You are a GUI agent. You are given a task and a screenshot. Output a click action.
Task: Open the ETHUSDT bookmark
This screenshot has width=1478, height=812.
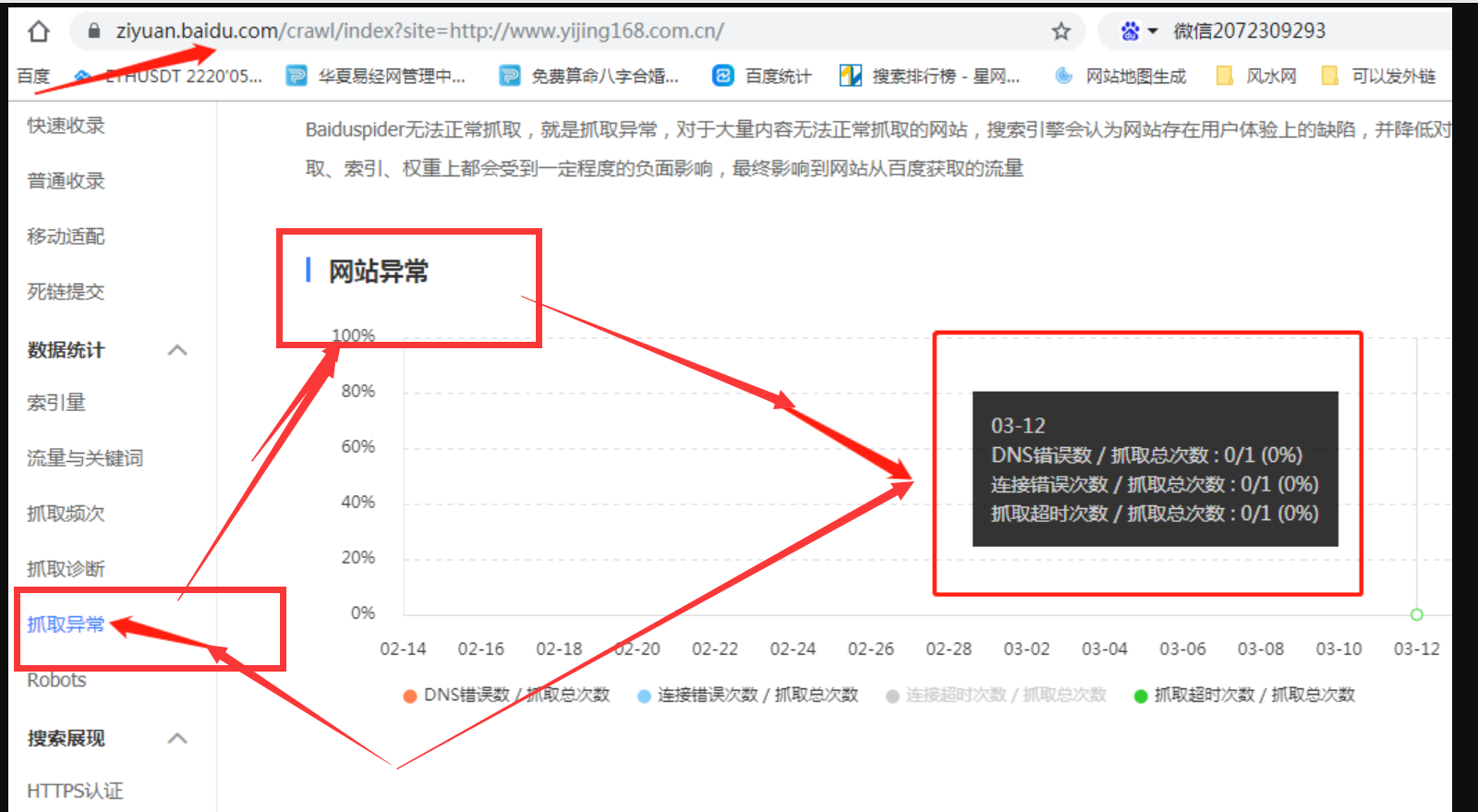[x=169, y=76]
